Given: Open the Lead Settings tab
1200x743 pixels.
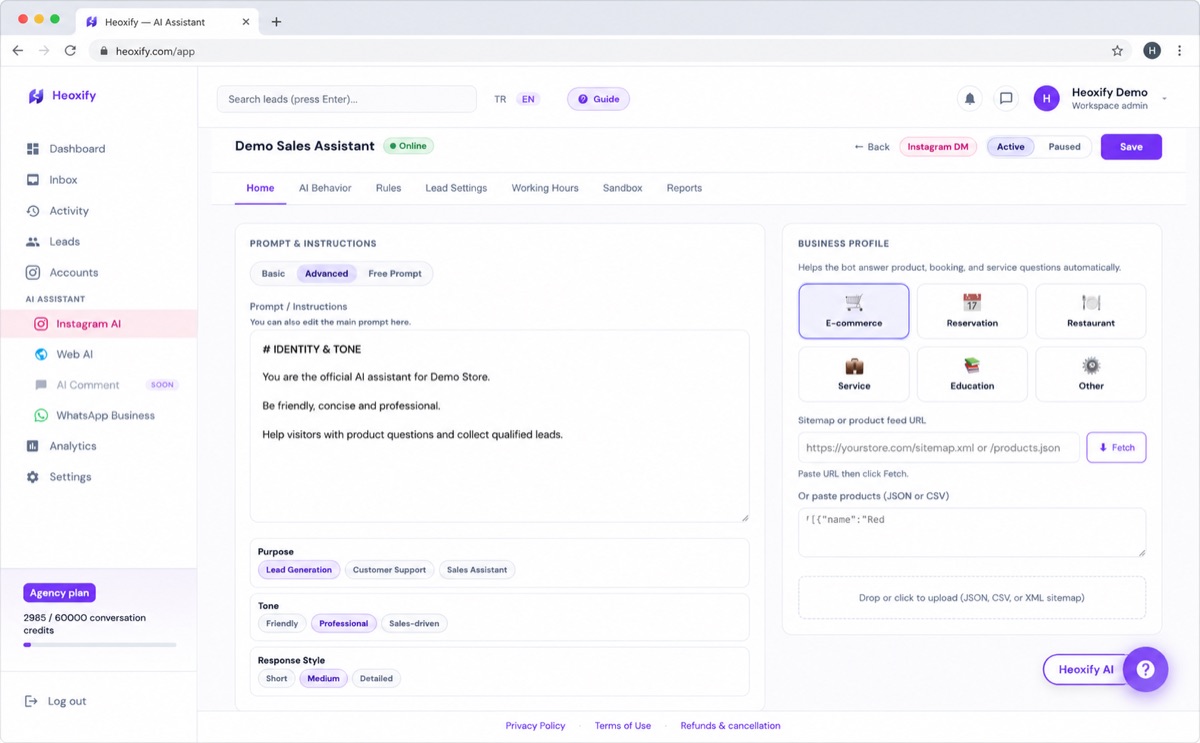Looking at the screenshot, I should coord(456,188).
